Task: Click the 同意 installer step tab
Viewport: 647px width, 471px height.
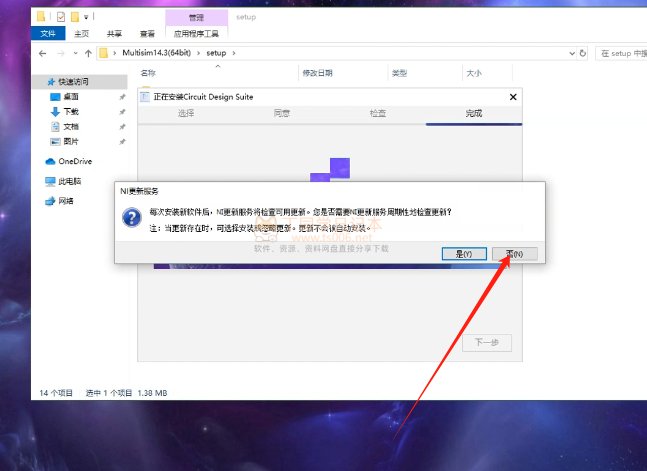Action: [x=282, y=113]
